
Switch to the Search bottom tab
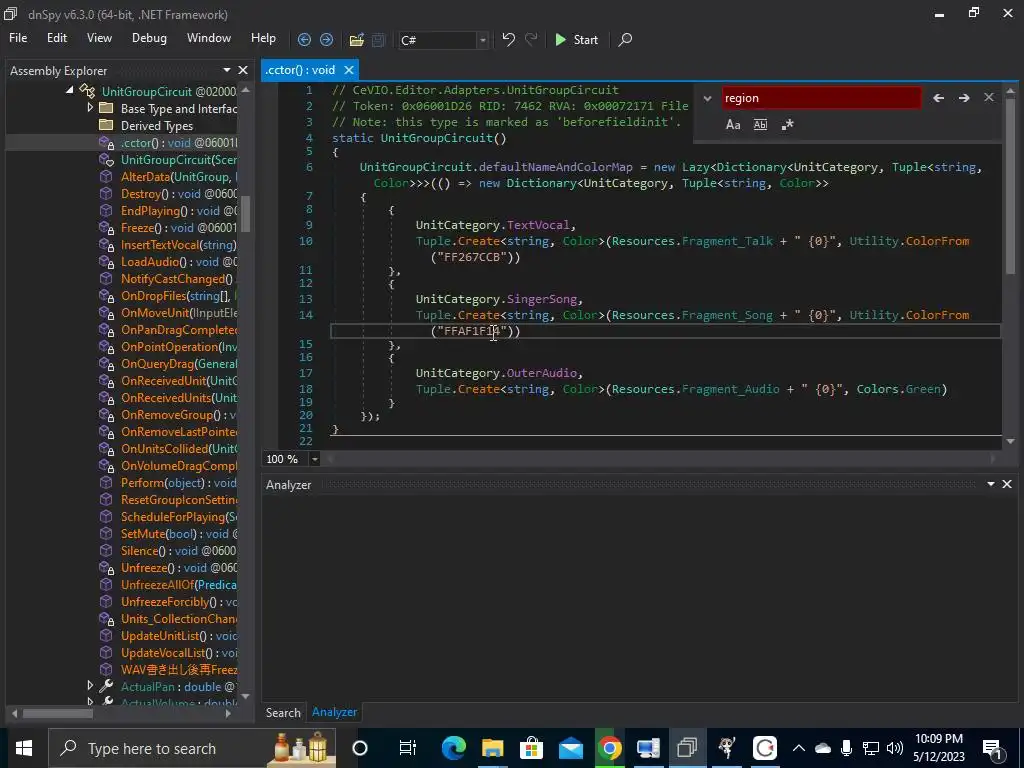283,712
